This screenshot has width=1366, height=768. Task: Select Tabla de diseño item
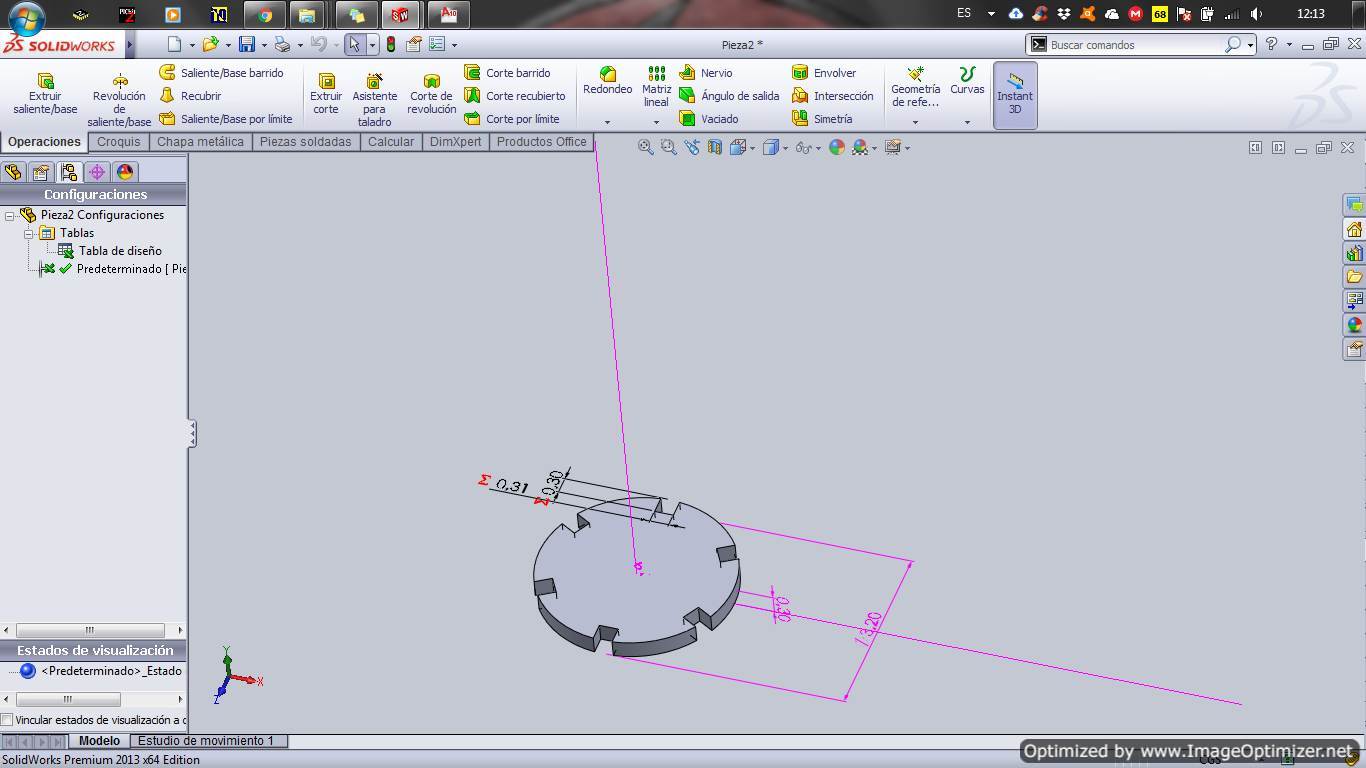pos(120,251)
